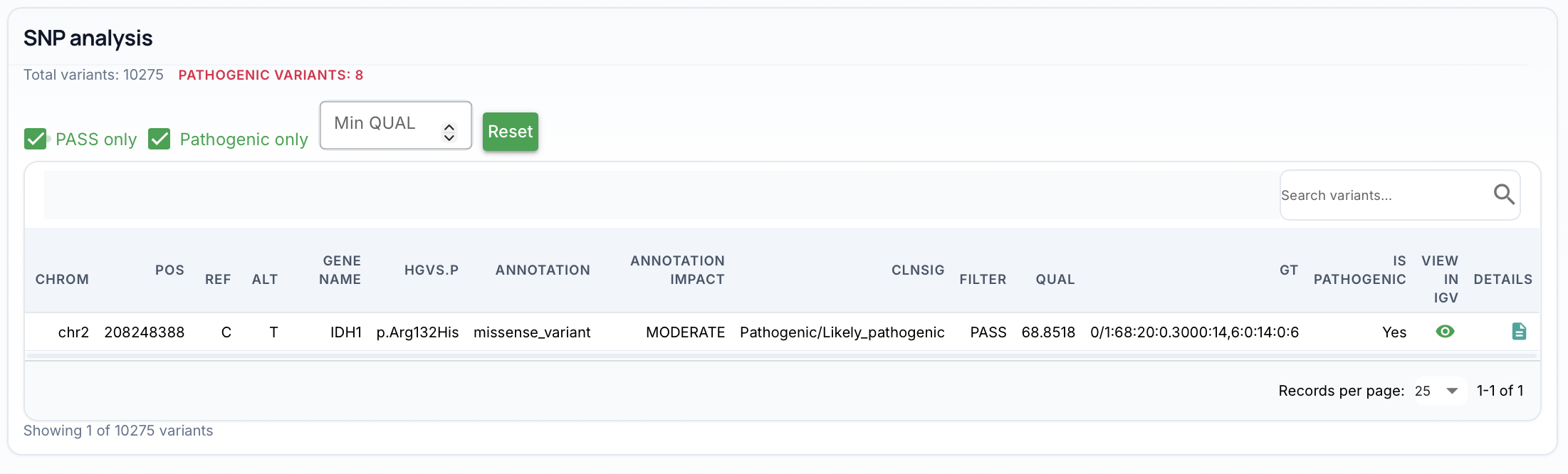Focus the Search variants text field
The height and width of the screenshot is (474, 1568).
pos(1381,195)
